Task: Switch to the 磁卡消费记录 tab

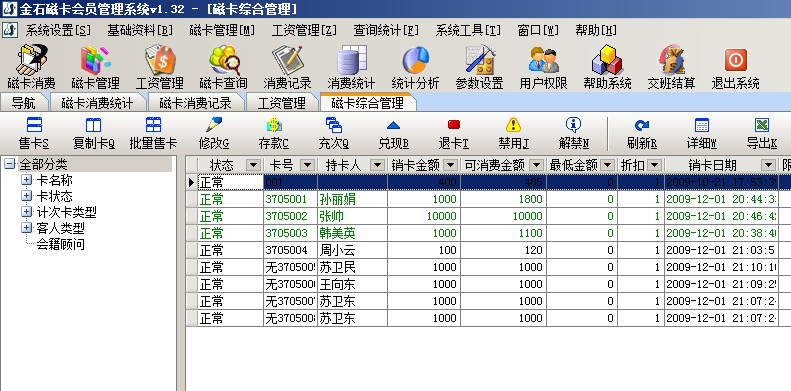Action: (195, 103)
